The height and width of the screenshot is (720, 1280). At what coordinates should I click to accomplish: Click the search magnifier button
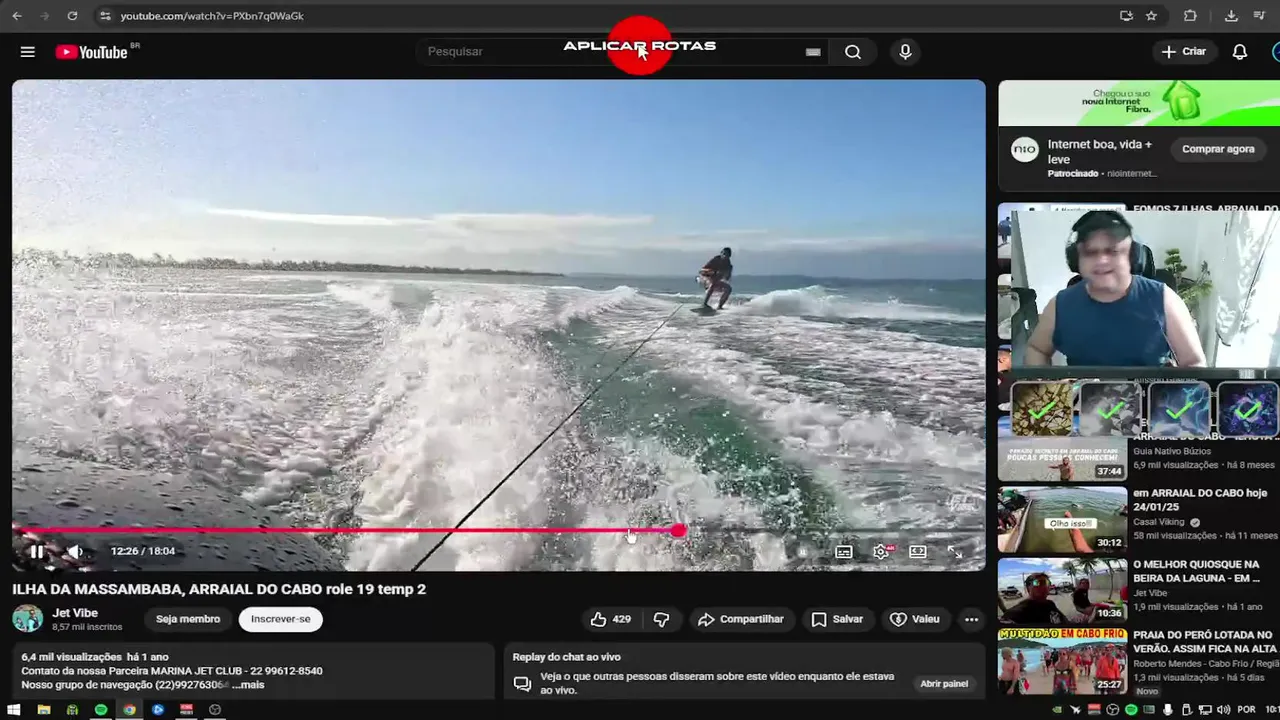852,52
